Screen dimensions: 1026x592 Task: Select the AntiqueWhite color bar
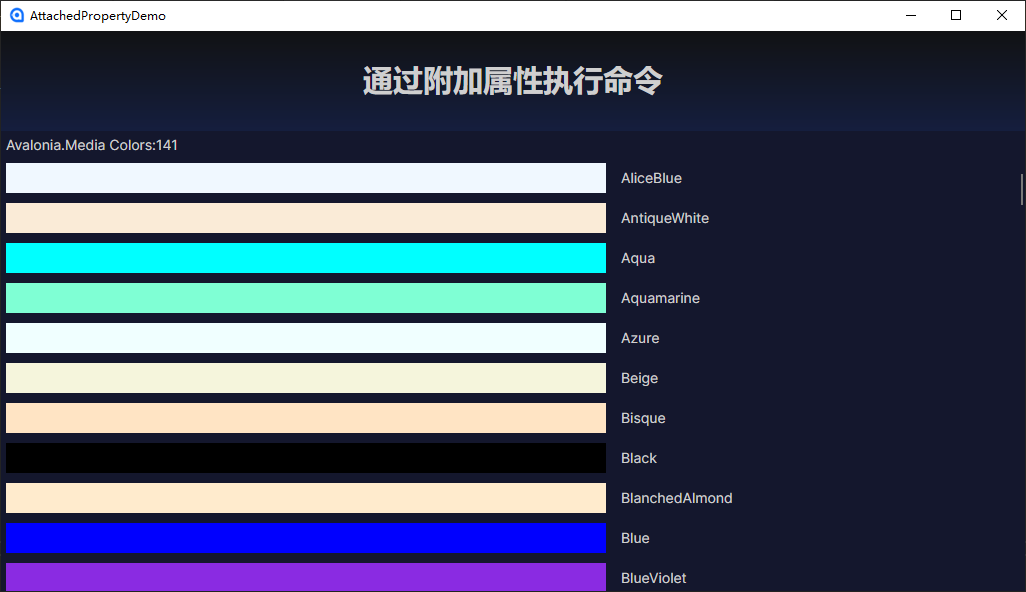pos(305,217)
